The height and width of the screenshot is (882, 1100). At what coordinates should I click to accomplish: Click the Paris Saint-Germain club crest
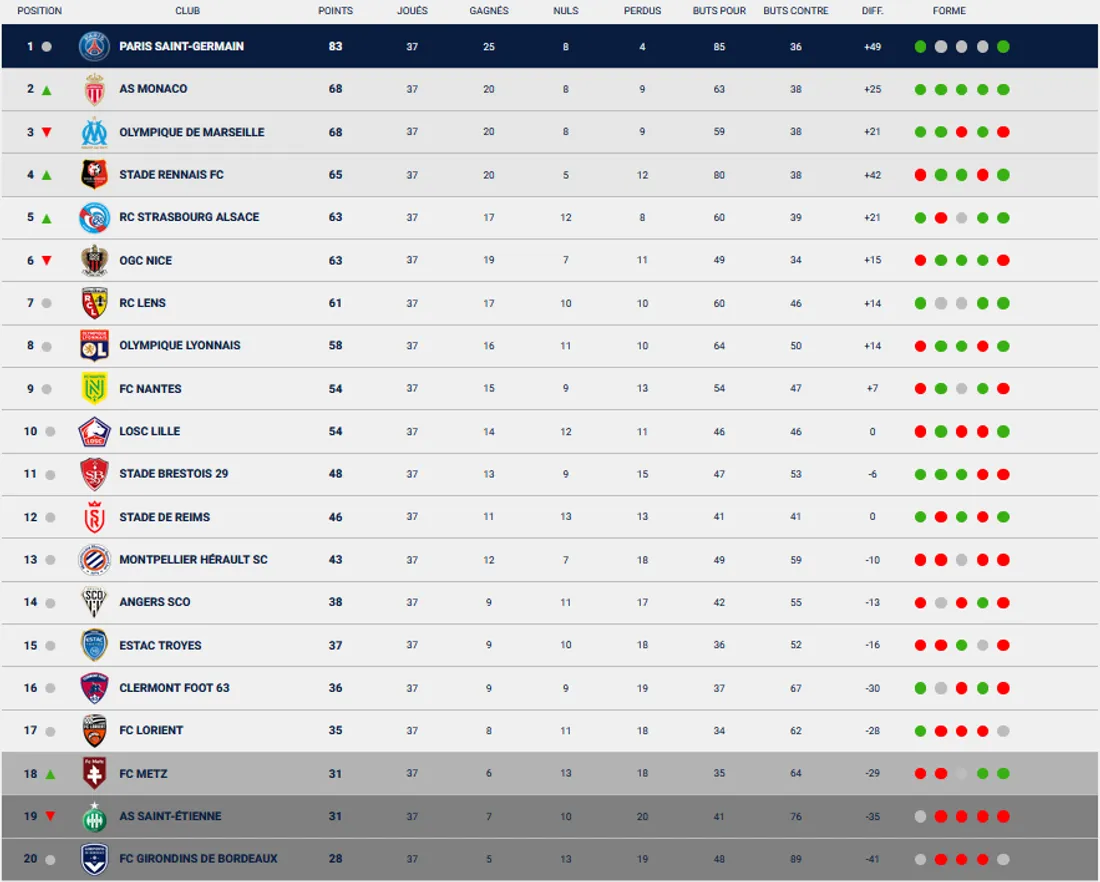(94, 46)
